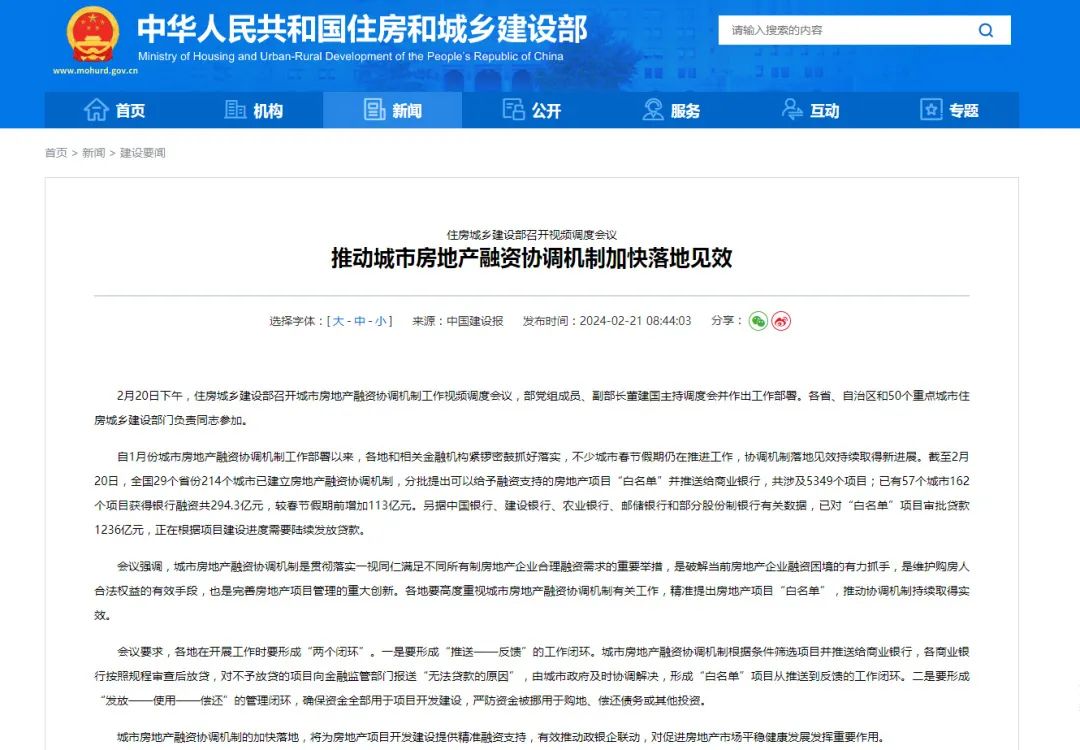Set font size to small 小
The width and height of the screenshot is (1080, 750).
[x=381, y=321]
